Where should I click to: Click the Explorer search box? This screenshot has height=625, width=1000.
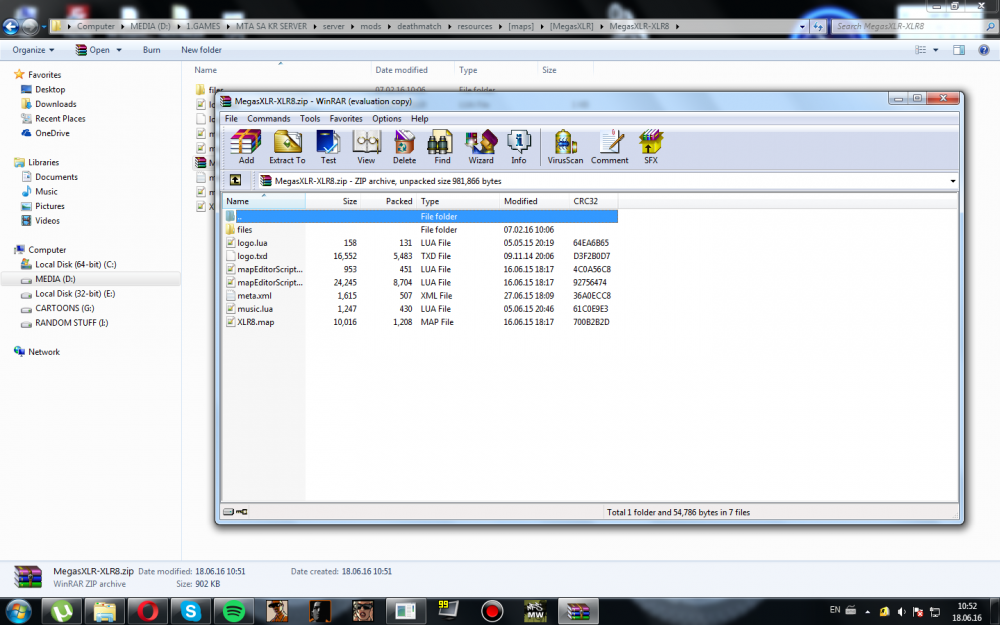click(x=909, y=26)
